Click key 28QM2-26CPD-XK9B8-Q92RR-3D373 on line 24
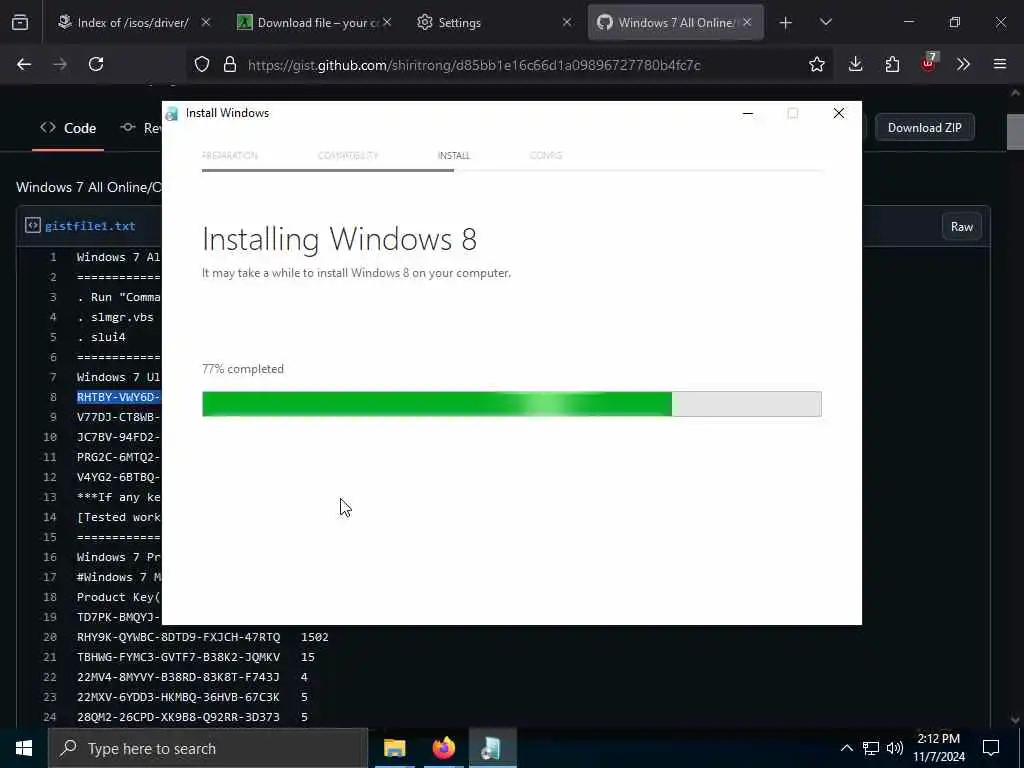The width and height of the screenshot is (1024, 768). coord(178,717)
